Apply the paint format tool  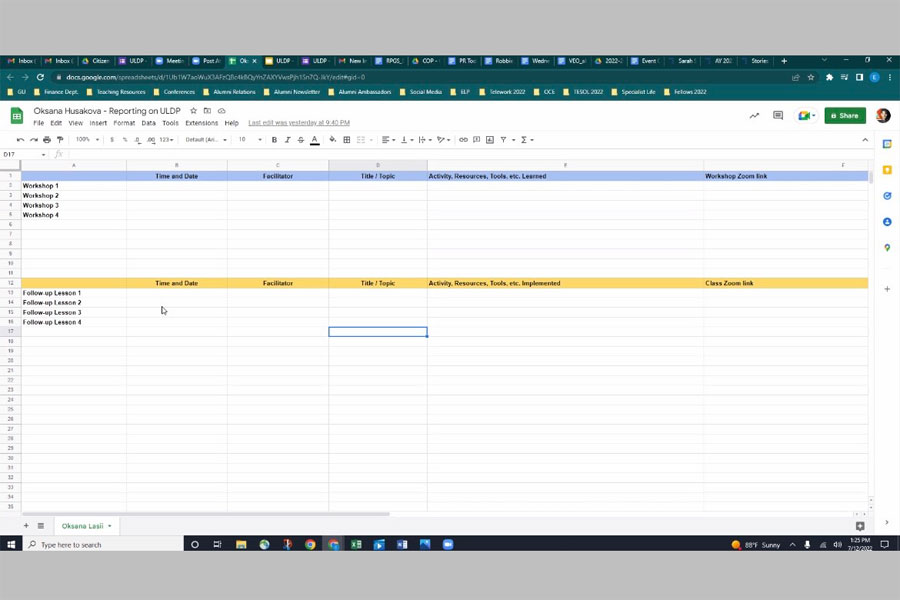(60, 140)
